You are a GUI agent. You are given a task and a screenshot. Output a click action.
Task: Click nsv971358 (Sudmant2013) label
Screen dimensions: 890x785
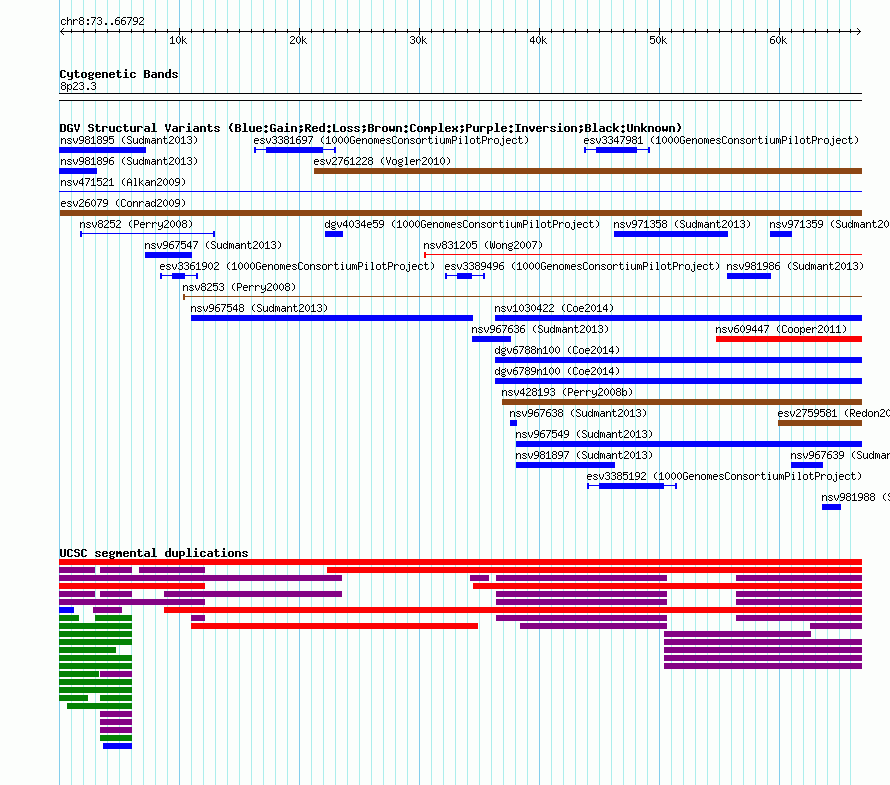(x=682, y=224)
